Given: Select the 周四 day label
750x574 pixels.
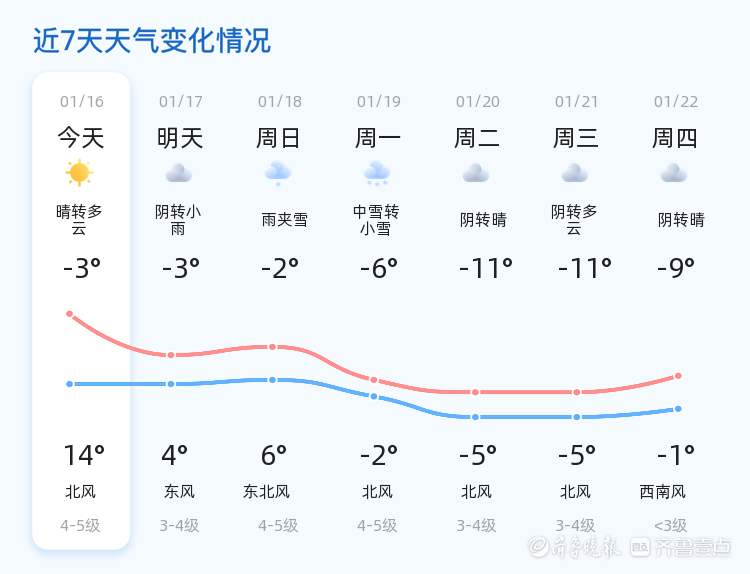Looking at the screenshot, I should [675, 138].
